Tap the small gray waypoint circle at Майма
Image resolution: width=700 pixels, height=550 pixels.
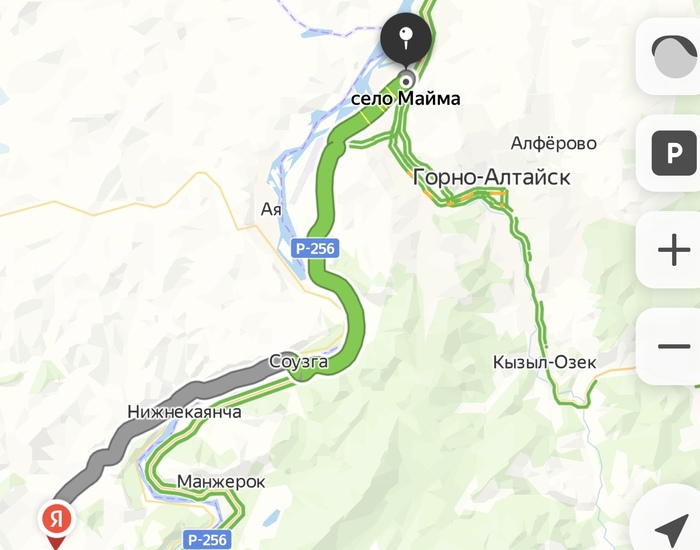[406, 82]
